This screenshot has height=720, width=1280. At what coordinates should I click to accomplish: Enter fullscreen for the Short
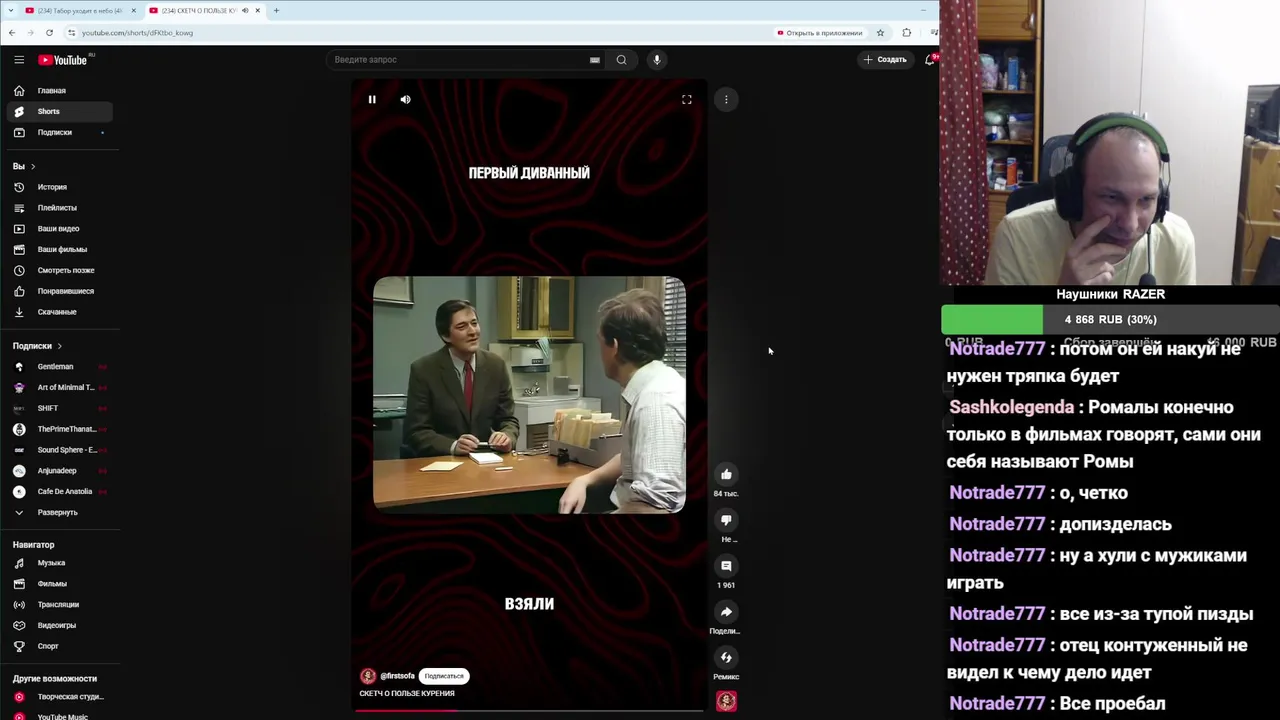(686, 99)
